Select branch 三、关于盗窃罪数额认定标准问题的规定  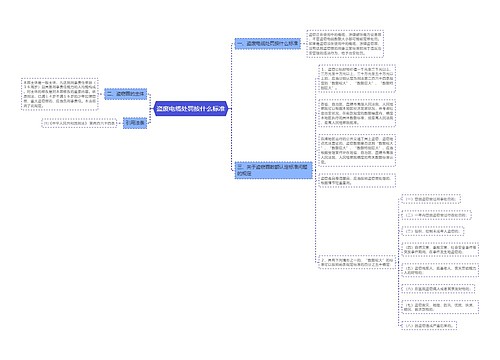point(273,170)
